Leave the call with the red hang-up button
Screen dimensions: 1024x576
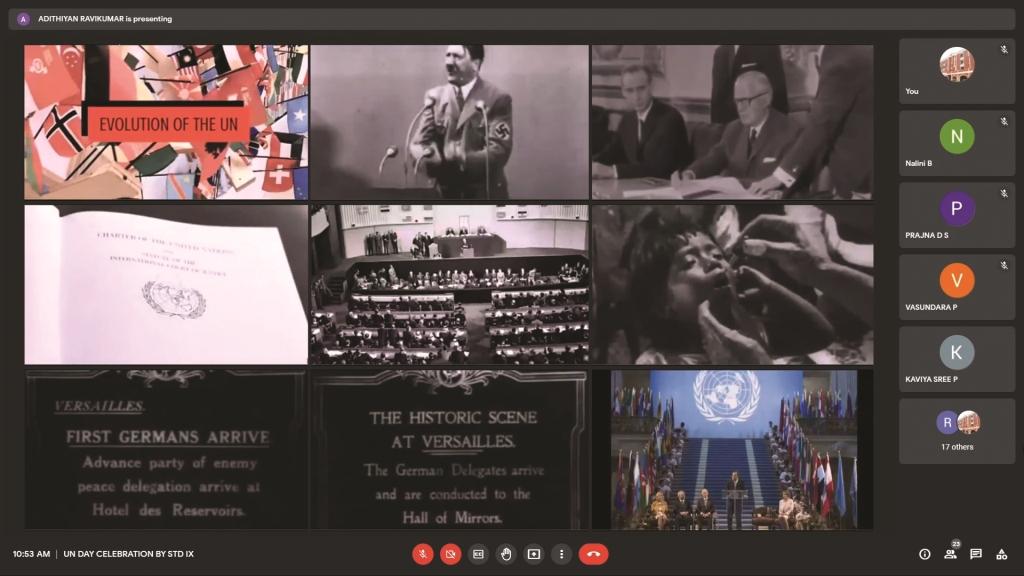(593, 554)
